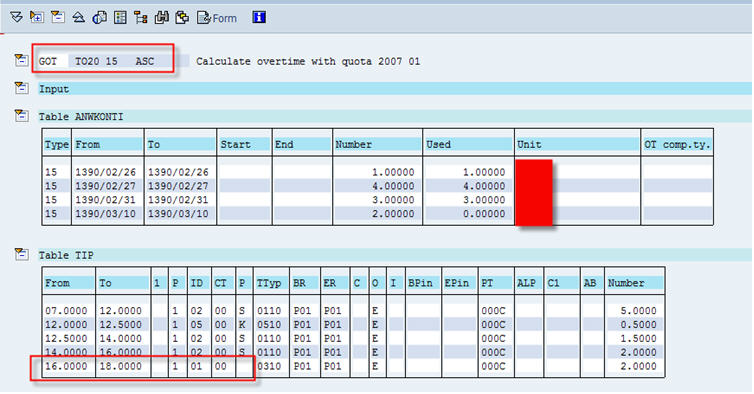Click the list layout toolbar icon
The width and height of the screenshot is (754, 394).
120,18
